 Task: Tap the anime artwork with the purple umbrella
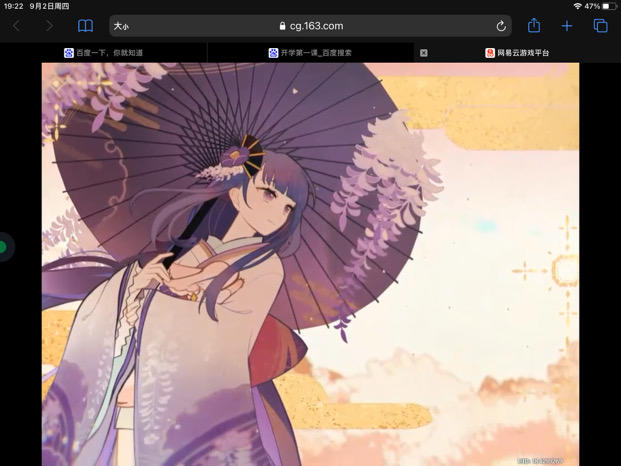coord(310,264)
